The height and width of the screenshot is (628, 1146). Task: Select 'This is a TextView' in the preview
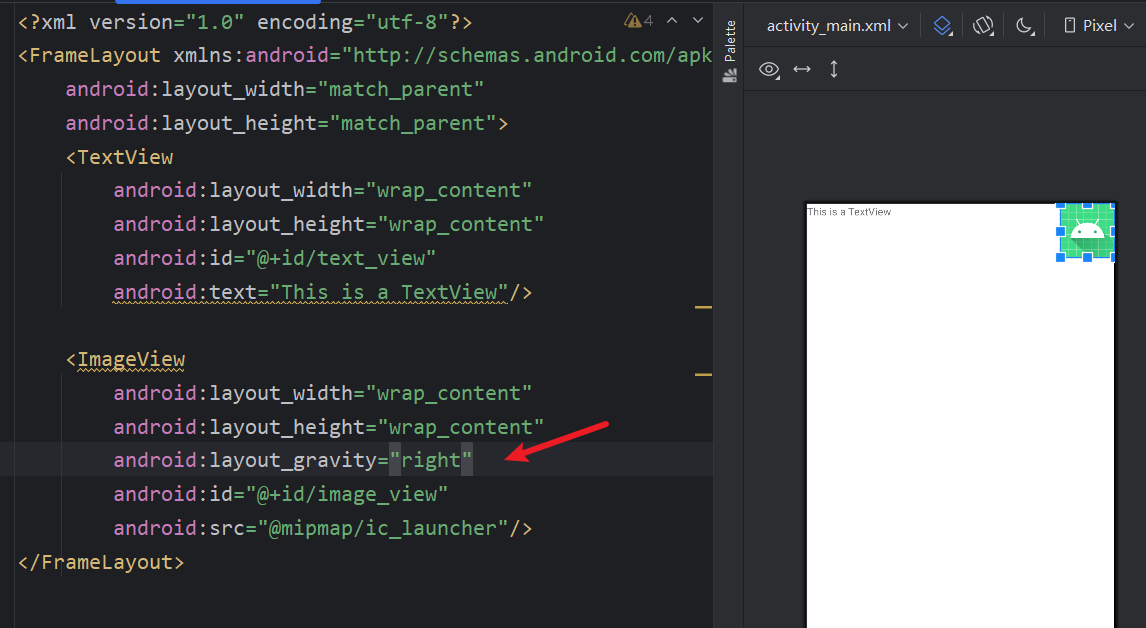(849, 212)
